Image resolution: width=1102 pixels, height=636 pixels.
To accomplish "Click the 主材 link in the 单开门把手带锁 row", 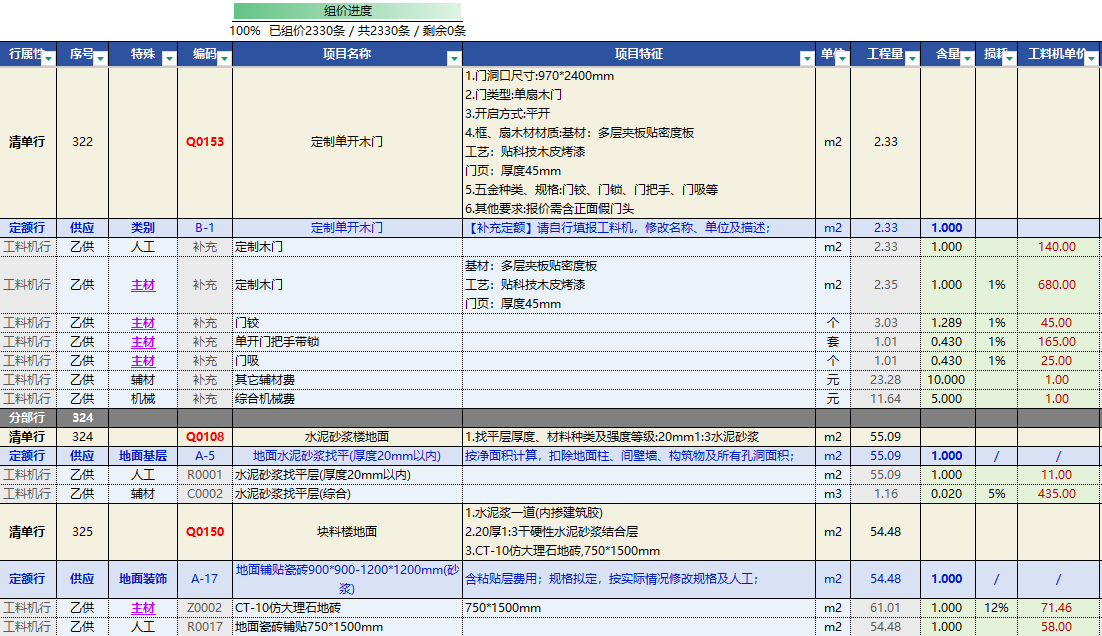I will 143,342.
